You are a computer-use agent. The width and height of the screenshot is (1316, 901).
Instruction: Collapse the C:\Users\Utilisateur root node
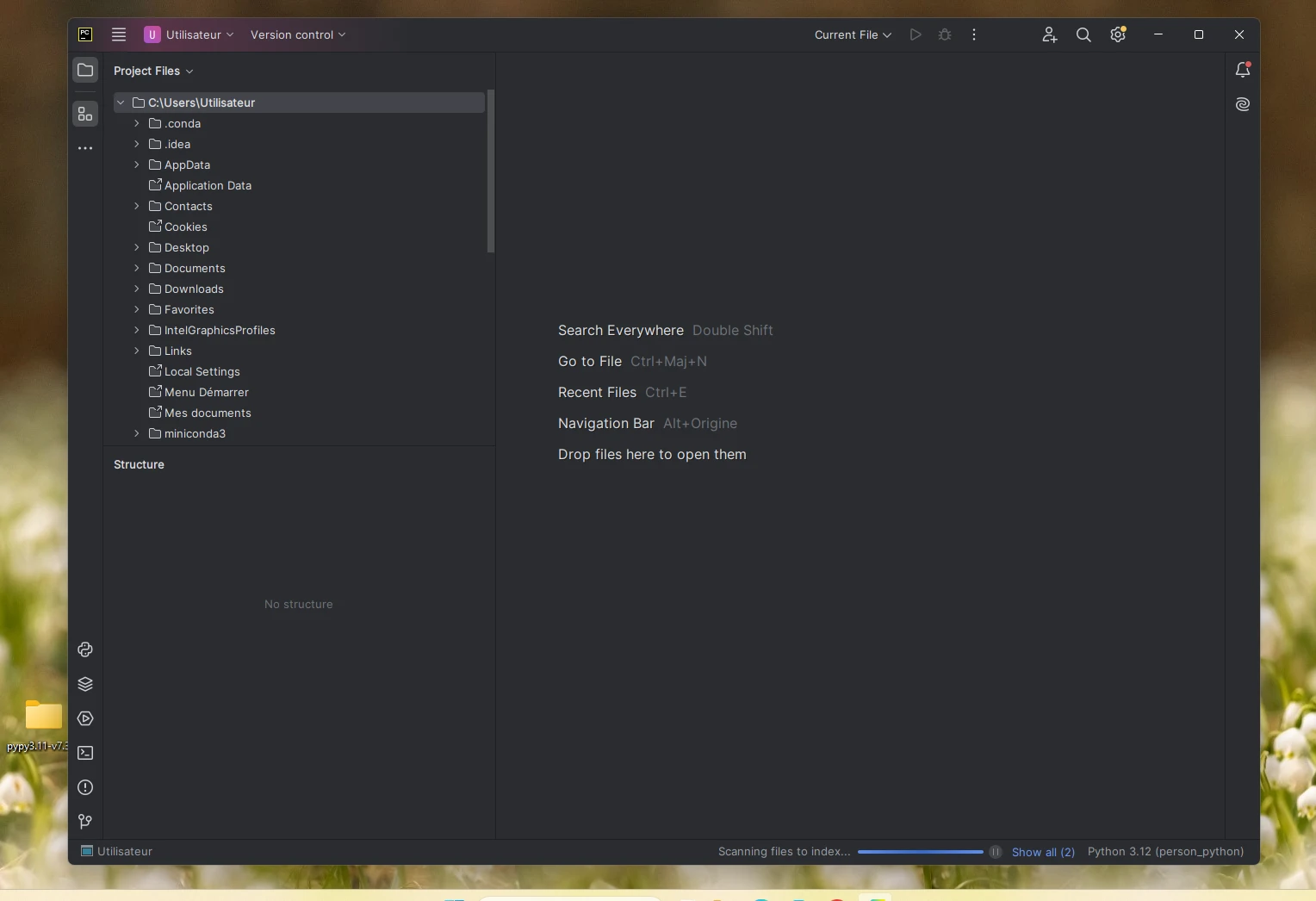click(x=121, y=103)
